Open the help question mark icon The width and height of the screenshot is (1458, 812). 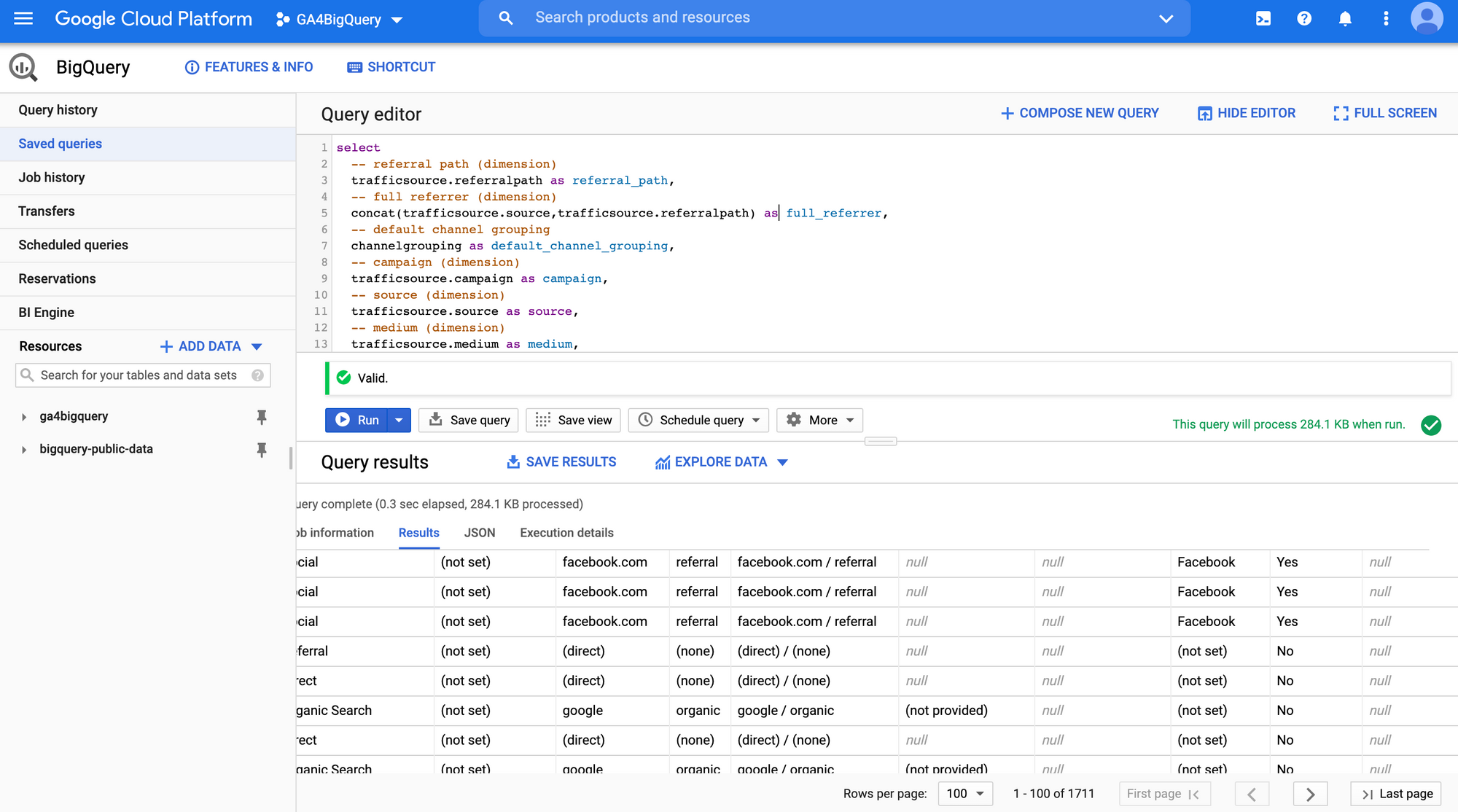click(1304, 19)
